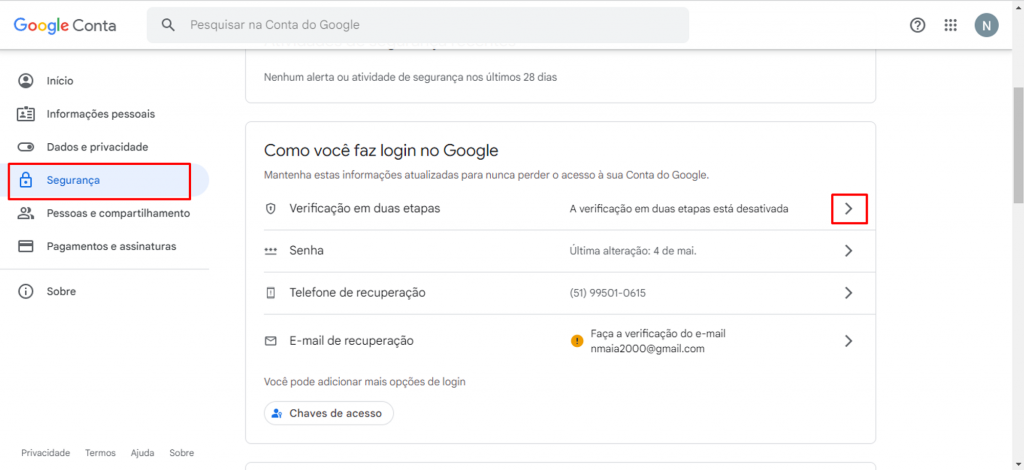Open the Termos footer link
This screenshot has width=1024, height=470.
[x=100, y=453]
